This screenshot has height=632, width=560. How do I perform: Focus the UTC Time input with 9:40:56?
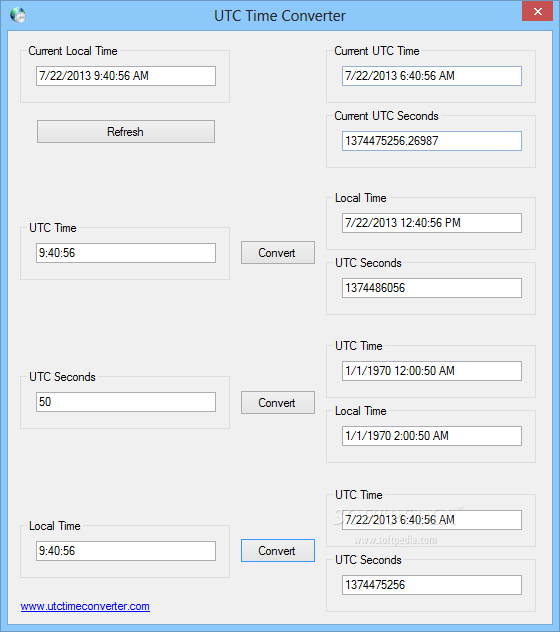click(126, 253)
